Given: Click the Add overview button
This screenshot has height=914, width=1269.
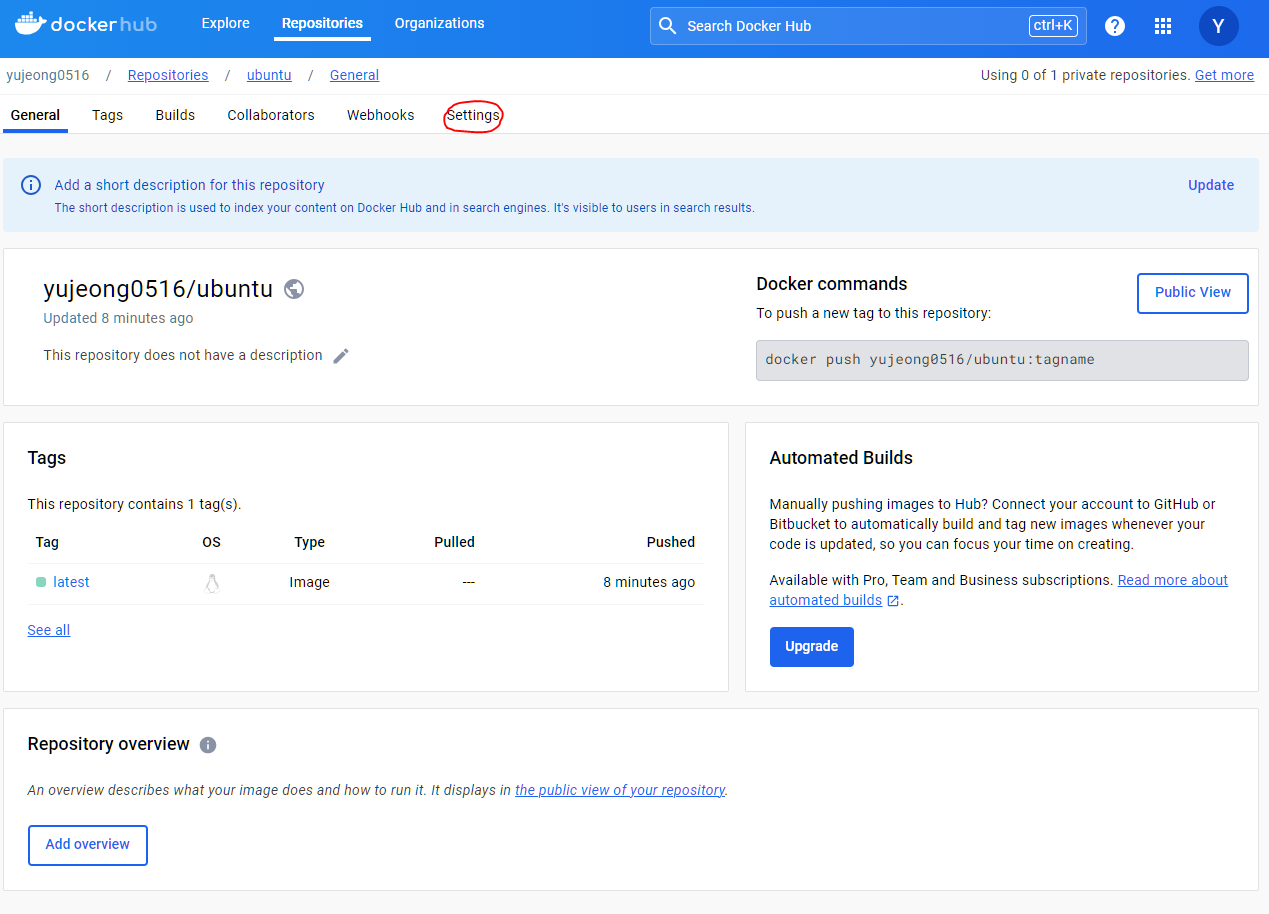Looking at the screenshot, I should 88,845.
